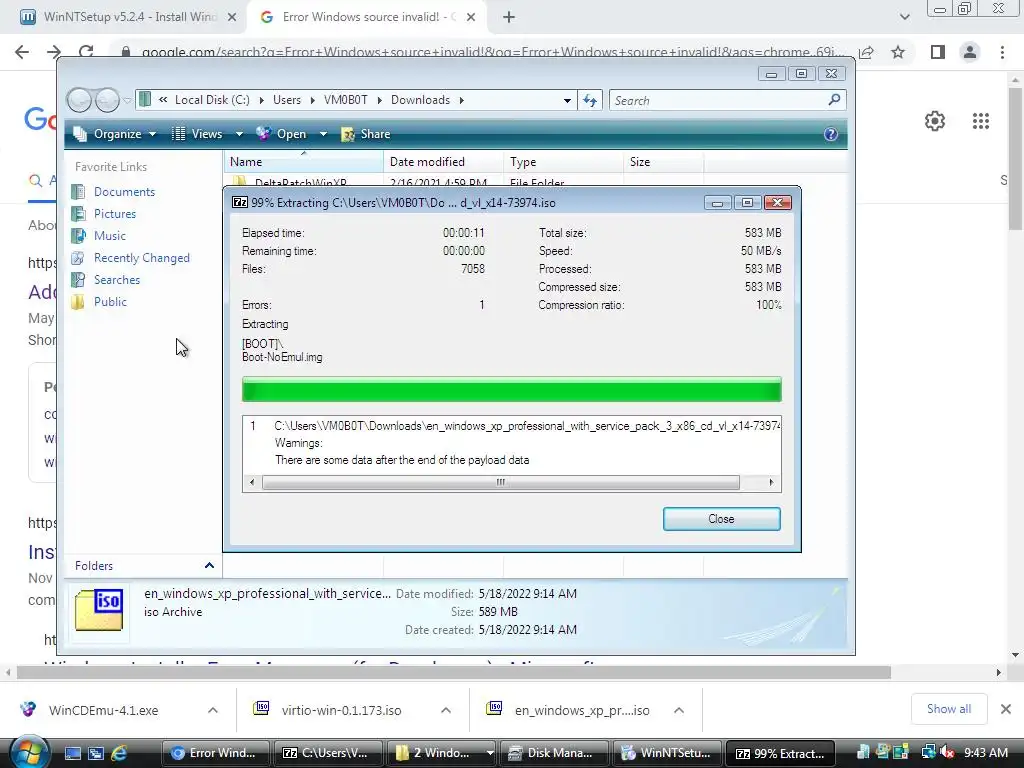Switch to Disk Management taskbar button
Screen dimensions: 1024x768
(x=554, y=753)
